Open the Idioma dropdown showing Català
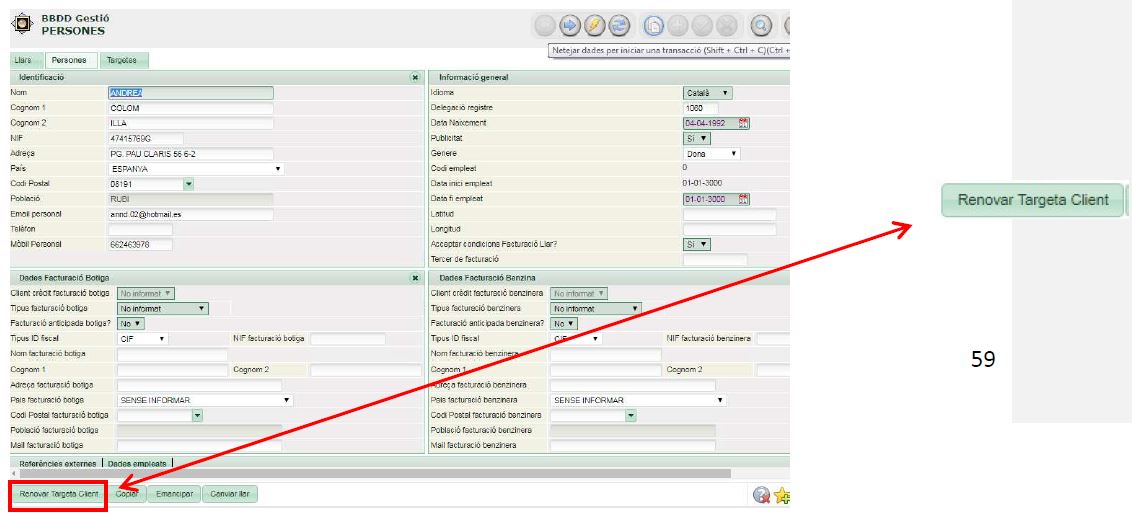The width and height of the screenshot is (1132, 515). [x=707, y=93]
